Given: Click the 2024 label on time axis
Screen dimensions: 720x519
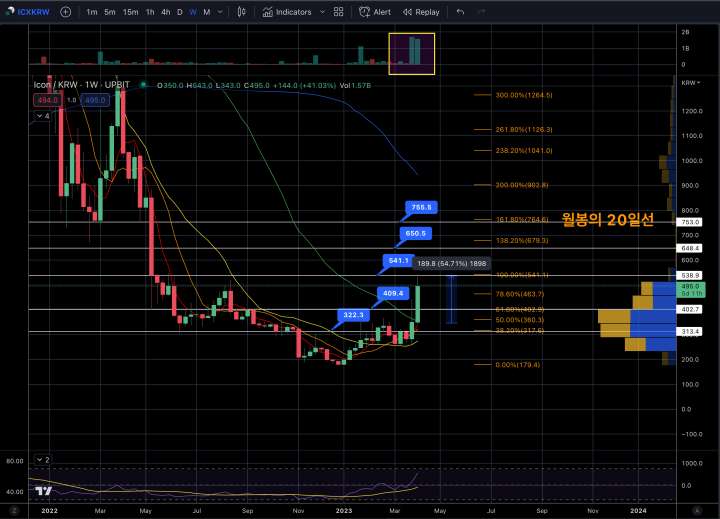Looking at the screenshot, I should 638,511.
